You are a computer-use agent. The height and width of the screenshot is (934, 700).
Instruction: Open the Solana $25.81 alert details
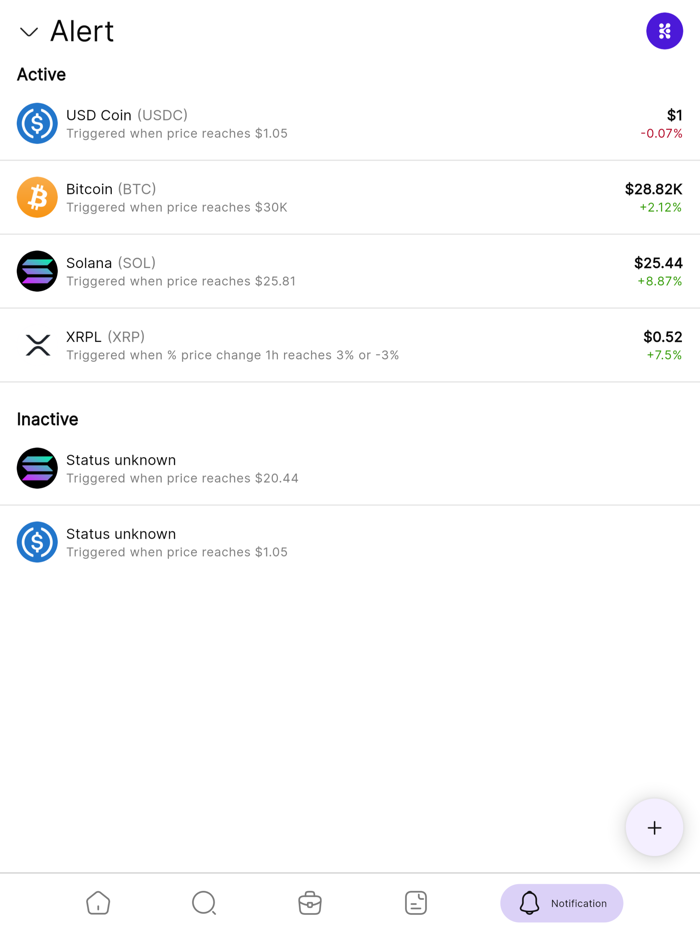(x=350, y=271)
